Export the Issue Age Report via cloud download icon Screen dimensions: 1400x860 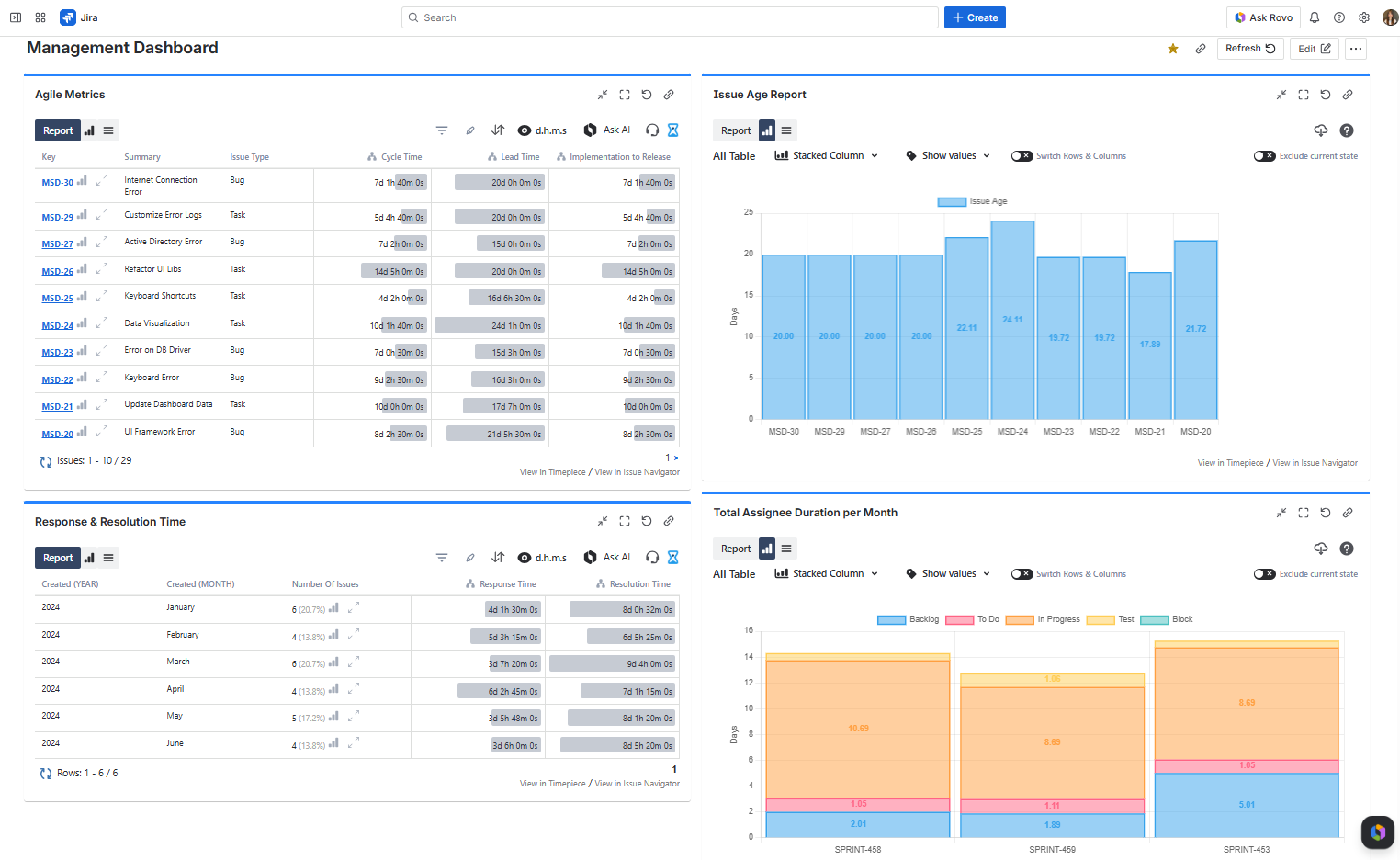pos(1321,130)
